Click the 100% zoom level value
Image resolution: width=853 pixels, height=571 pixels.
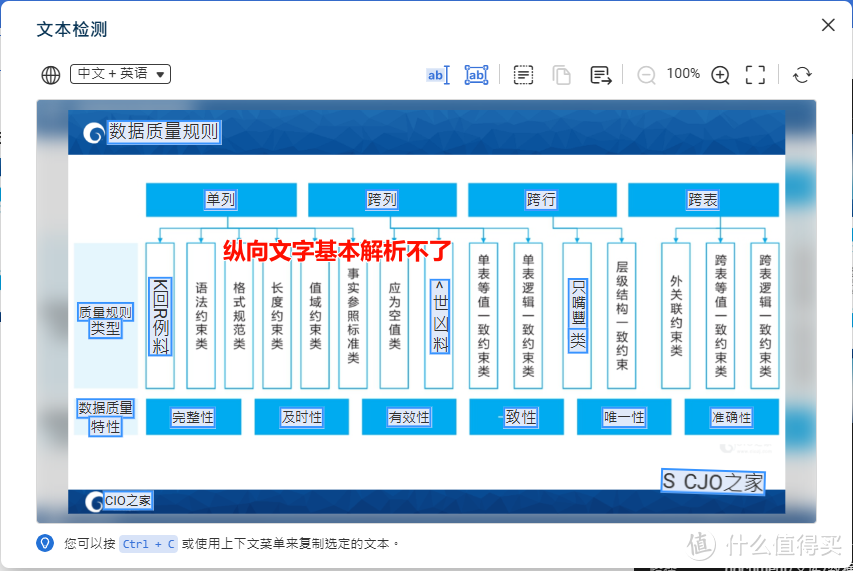click(683, 73)
